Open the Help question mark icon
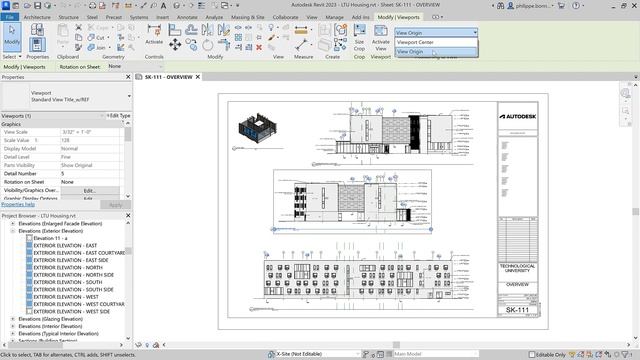Viewport: 640px width, 360px height. (x=576, y=6)
